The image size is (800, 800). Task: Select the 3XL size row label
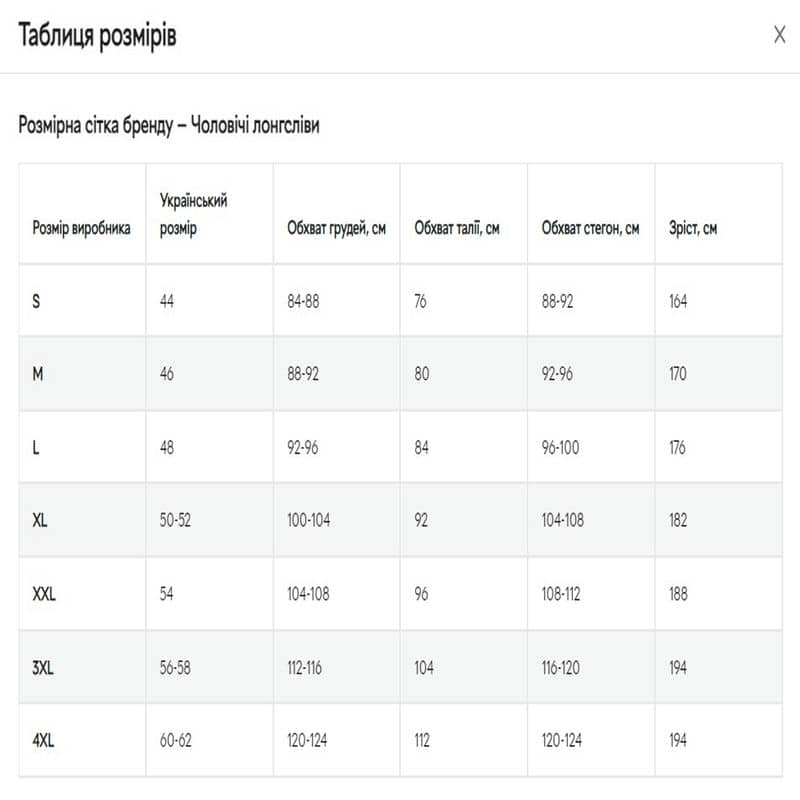[x=42, y=667]
